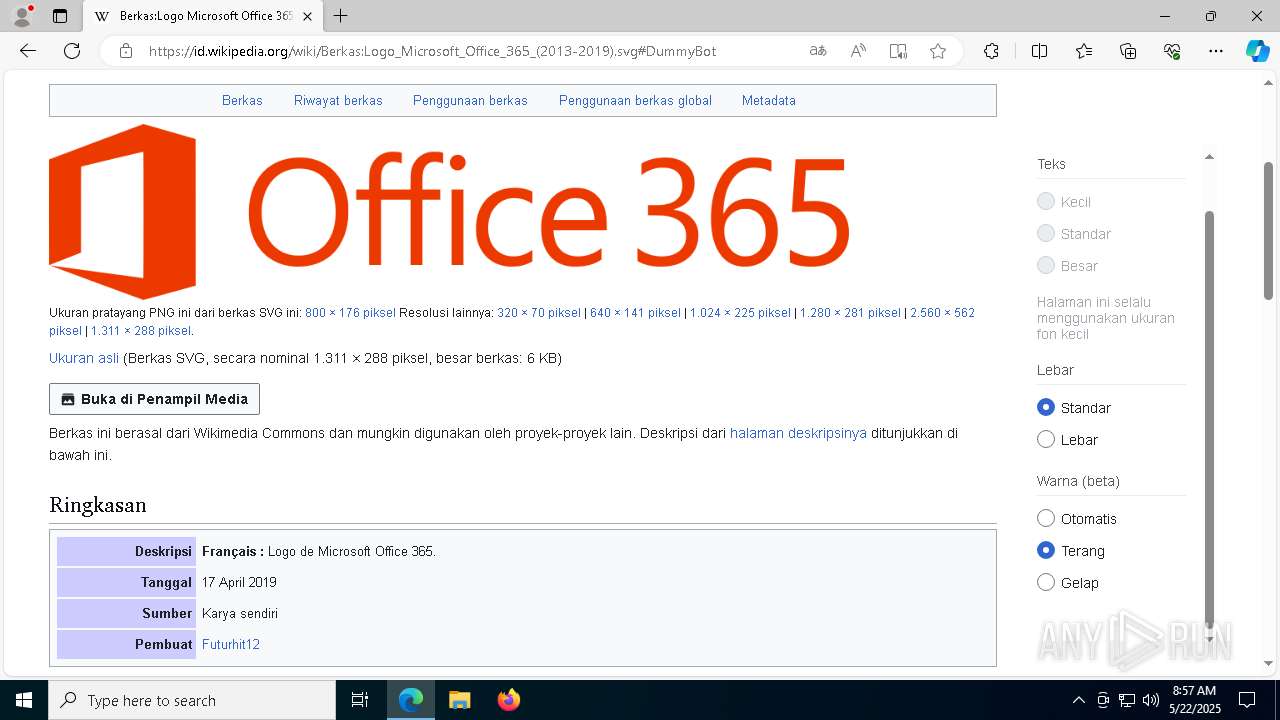
Task: Refresh the current page
Action: point(72,51)
